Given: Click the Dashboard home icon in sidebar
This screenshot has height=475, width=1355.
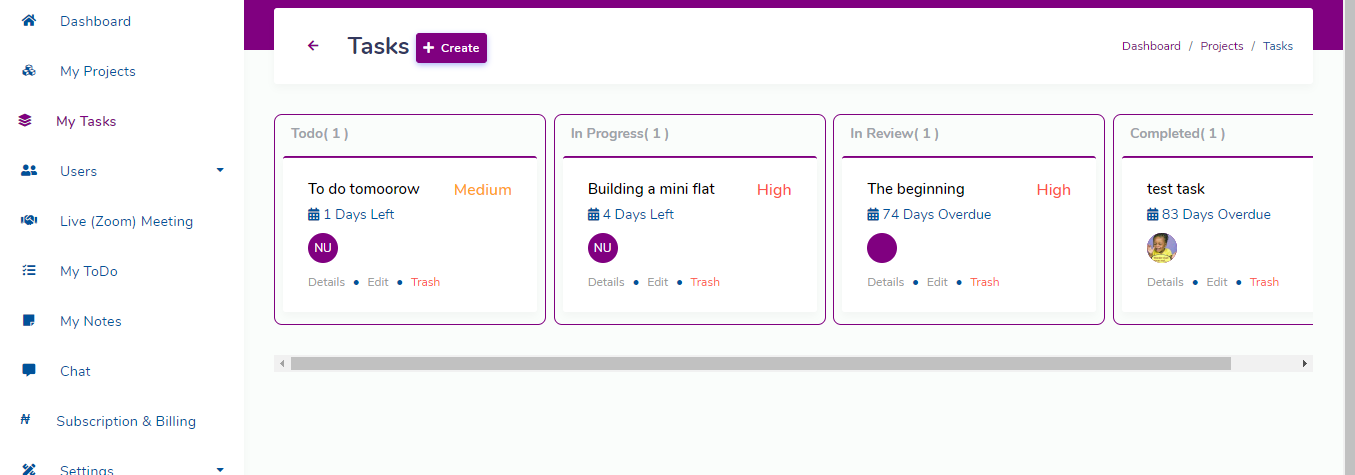Looking at the screenshot, I should point(29,21).
